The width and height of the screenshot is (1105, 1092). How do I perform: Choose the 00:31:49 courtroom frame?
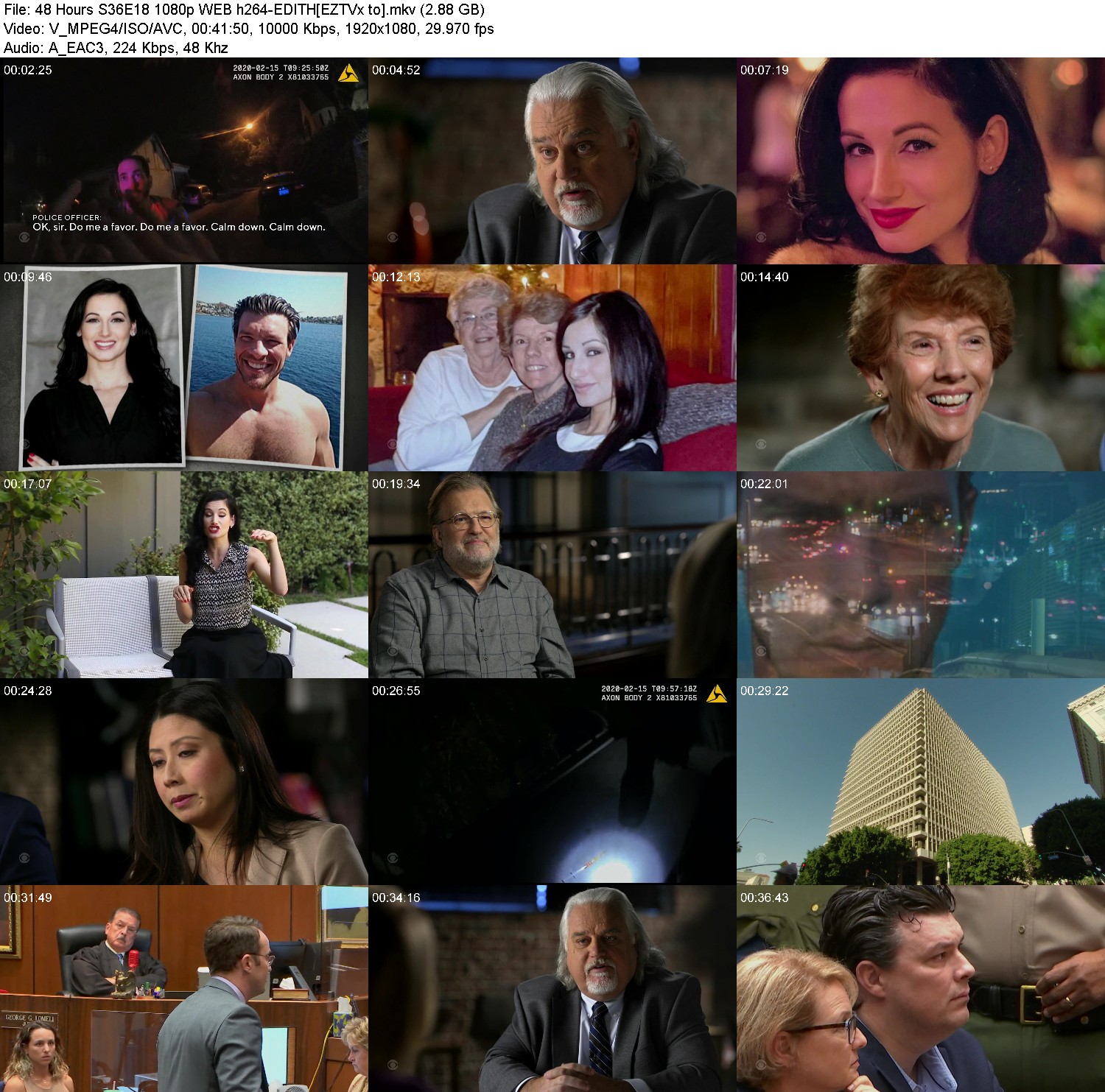(184, 988)
